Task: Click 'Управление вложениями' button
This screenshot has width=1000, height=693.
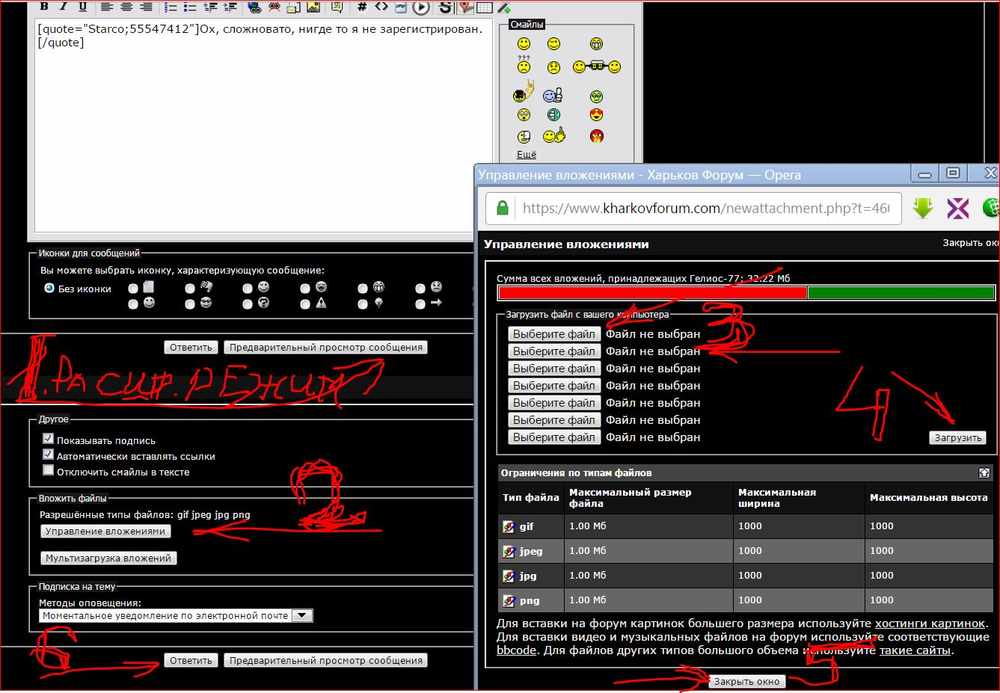Action: pos(105,531)
